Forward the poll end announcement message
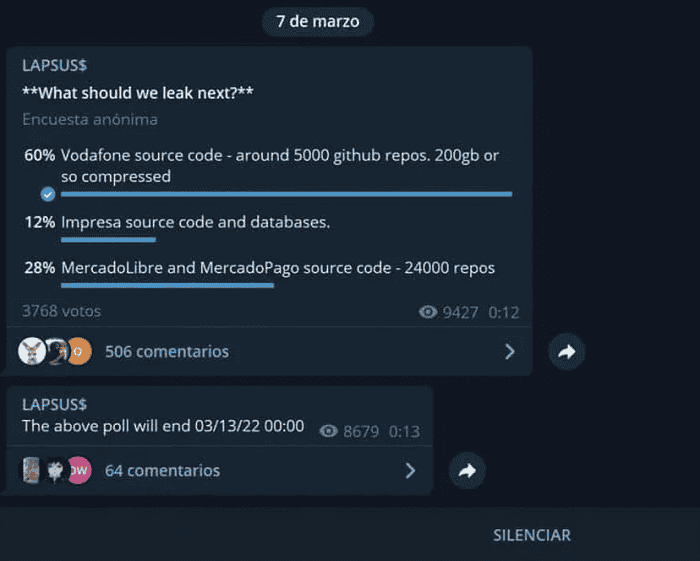 [467, 470]
